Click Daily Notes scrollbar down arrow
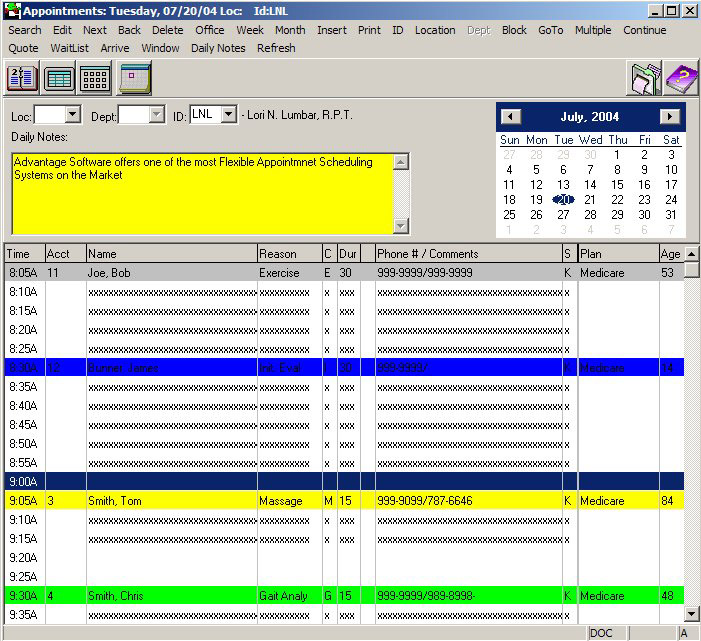Image resolution: width=701 pixels, height=641 pixels. pos(401,226)
